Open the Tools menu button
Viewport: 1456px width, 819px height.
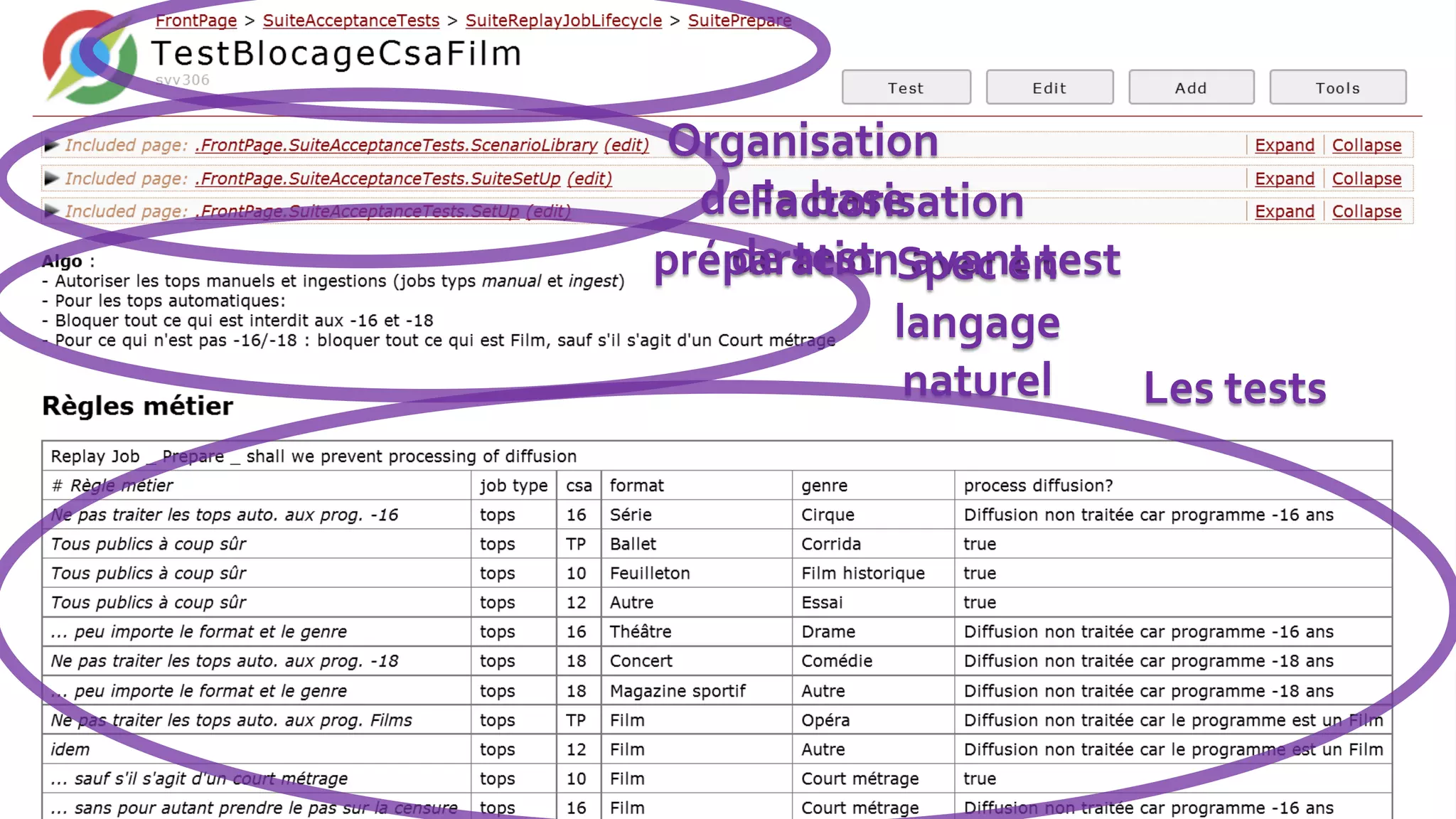pos(1337,87)
